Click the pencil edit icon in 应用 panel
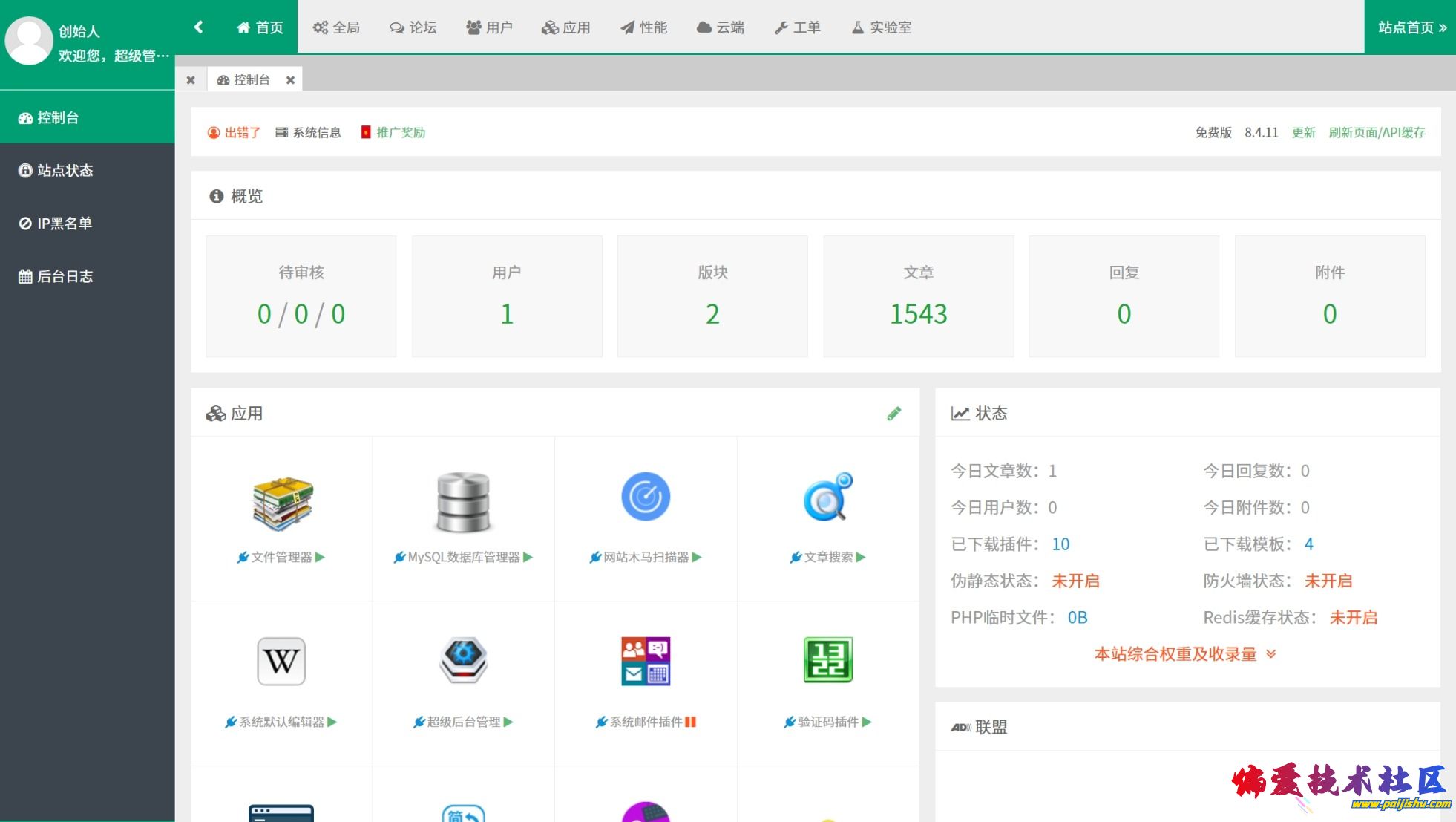 click(x=893, y=414)
